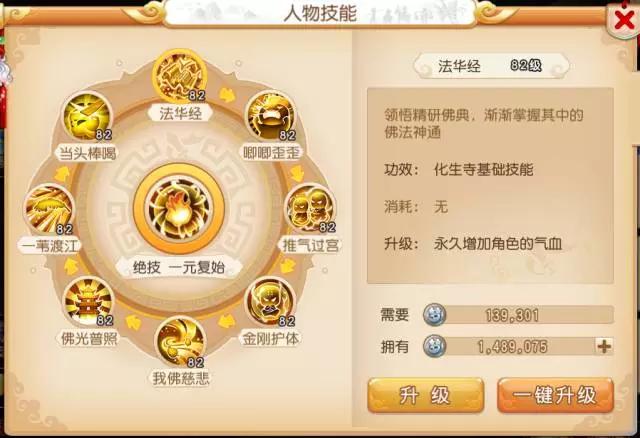
Task: Select the 佛光普照 skill icon
Action: click(x=89, y=301)
